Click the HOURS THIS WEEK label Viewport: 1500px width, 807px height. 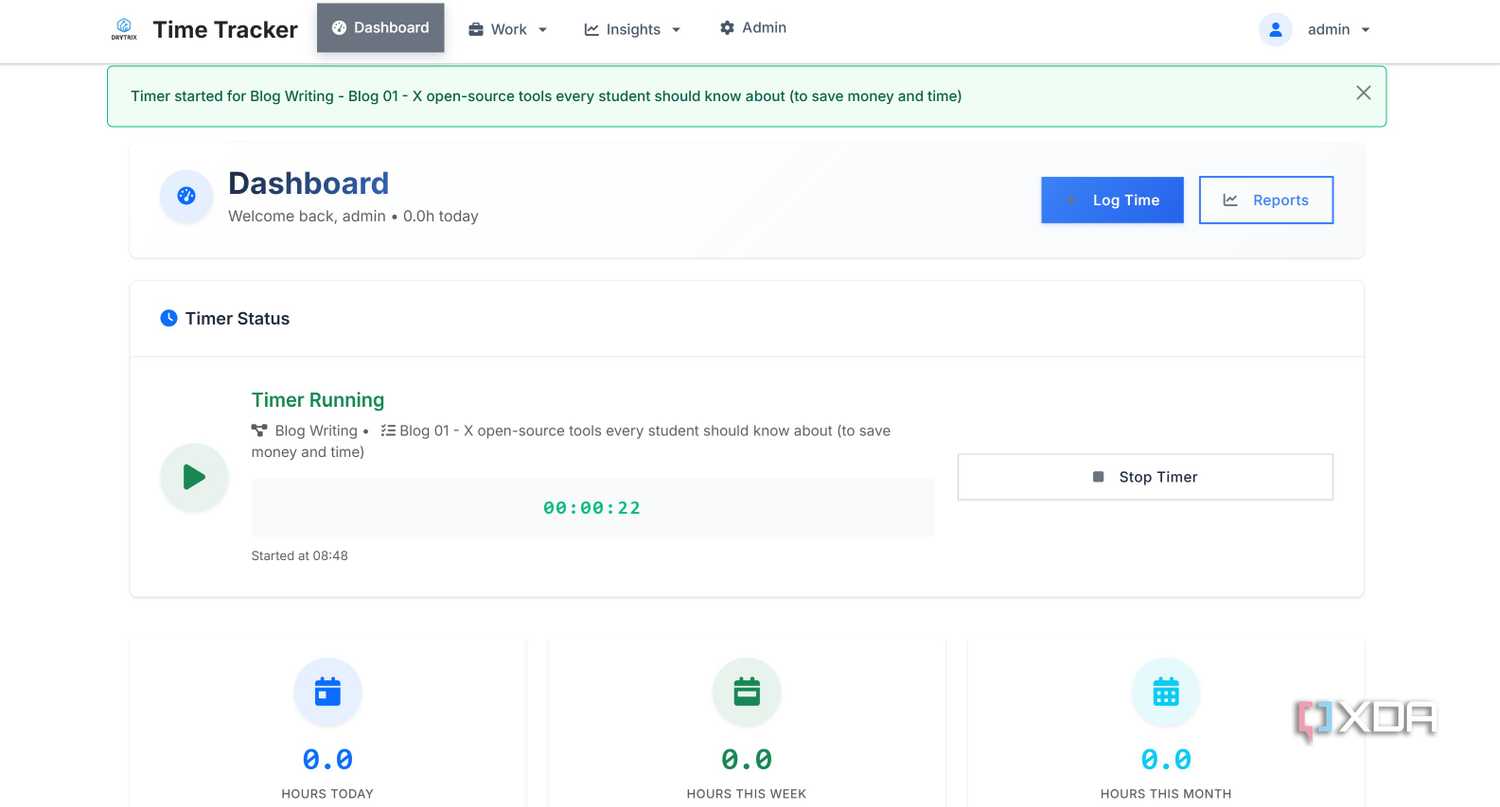[747, 794]
